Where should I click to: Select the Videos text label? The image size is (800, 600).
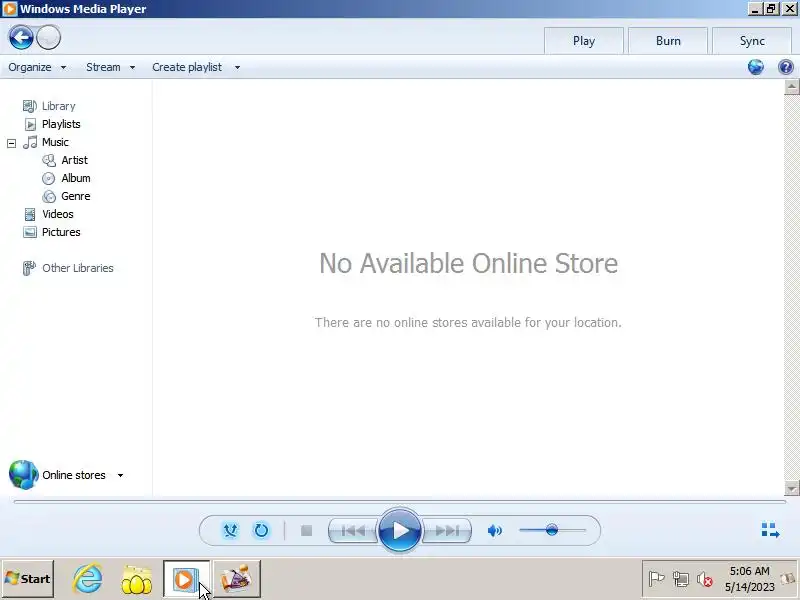(x=58, y=214)
